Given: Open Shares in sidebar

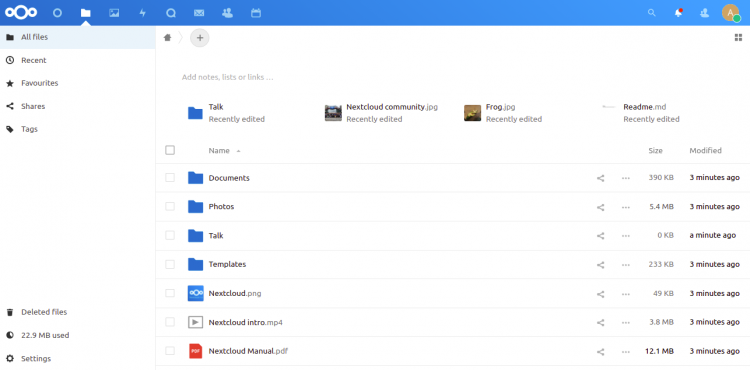Looking at the screenshot, I should point(77,106).
